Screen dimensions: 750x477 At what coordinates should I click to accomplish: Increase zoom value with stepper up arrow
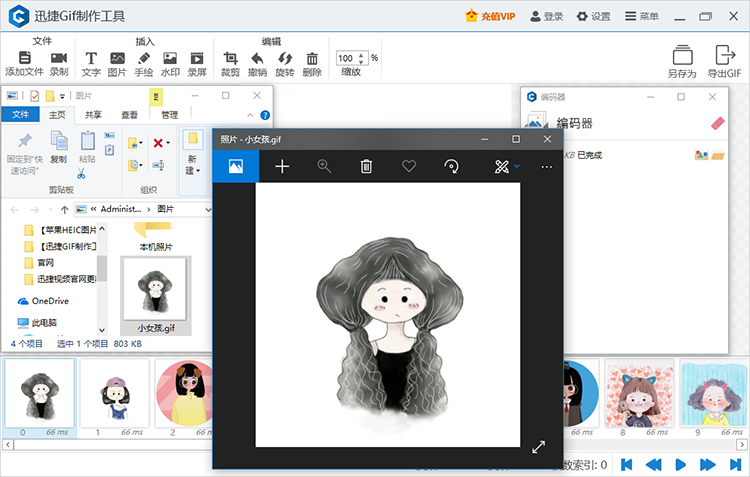361,55
